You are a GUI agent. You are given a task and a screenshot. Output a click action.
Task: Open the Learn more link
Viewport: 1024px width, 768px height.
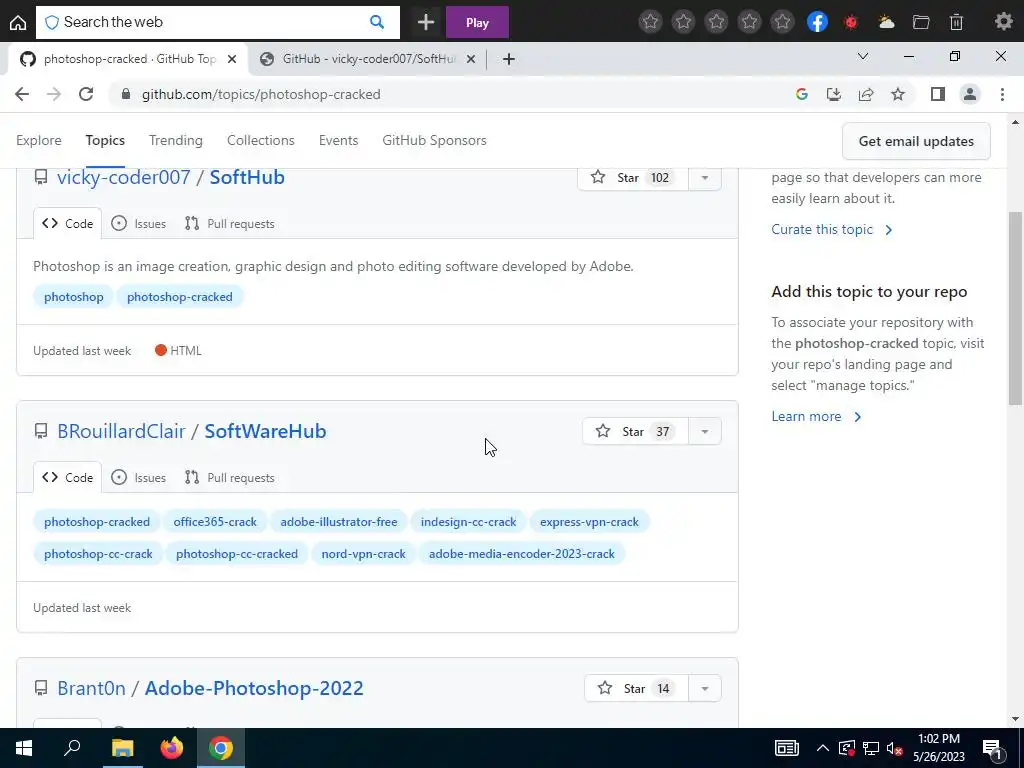[816, 417]
